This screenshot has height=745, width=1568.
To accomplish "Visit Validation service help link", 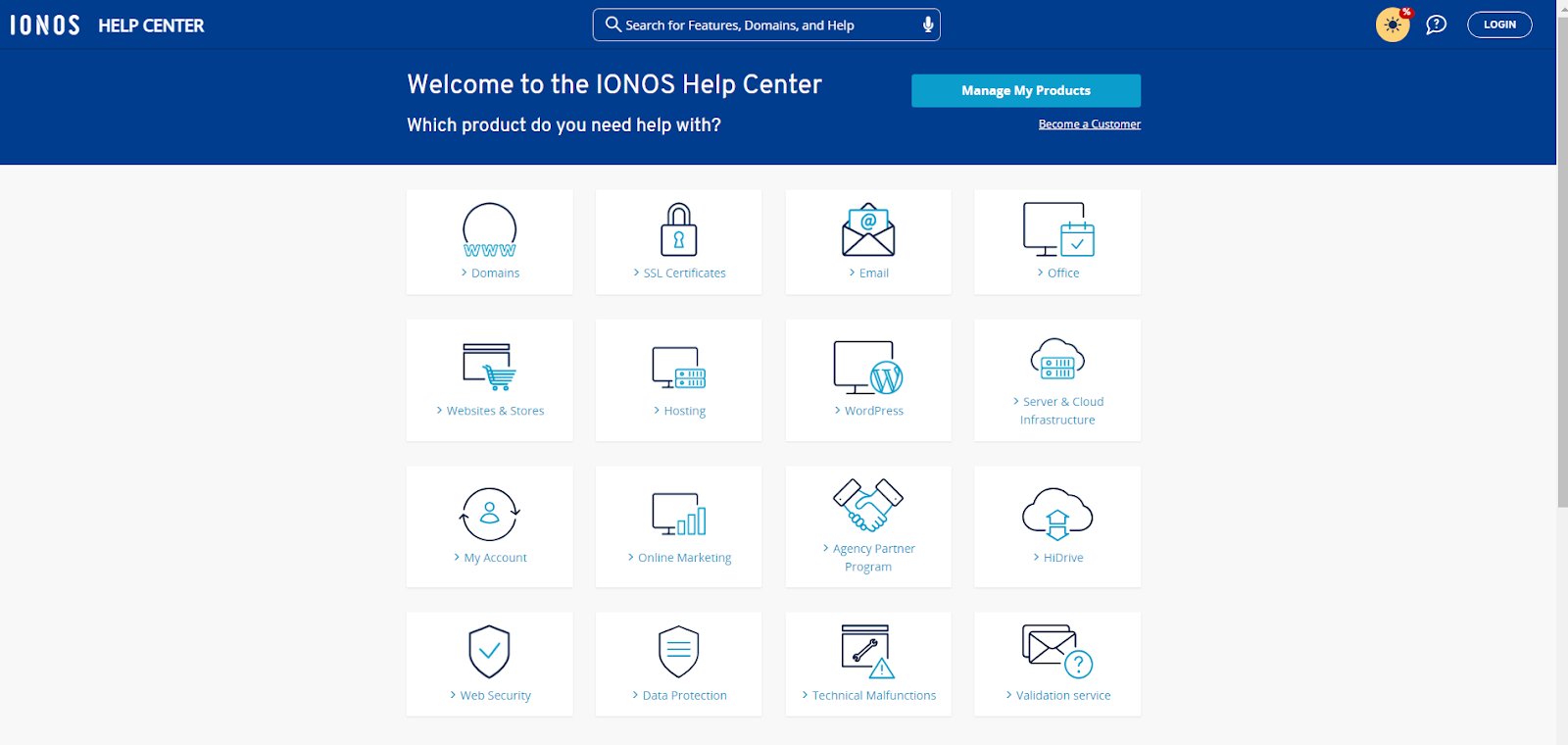I will pos(1058,696).
